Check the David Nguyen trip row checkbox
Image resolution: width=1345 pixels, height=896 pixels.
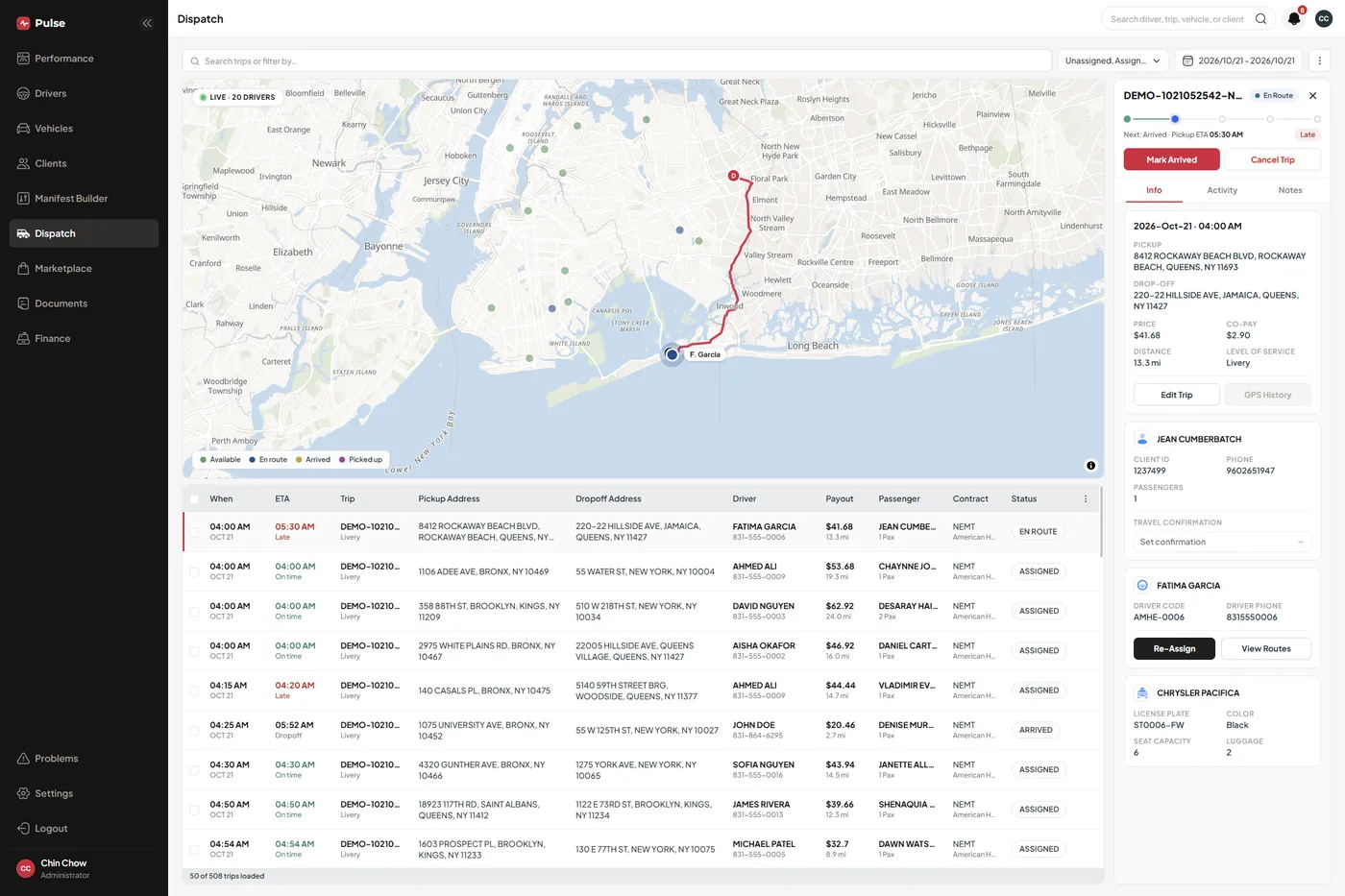pyautogui.click(x=194, y=612)
